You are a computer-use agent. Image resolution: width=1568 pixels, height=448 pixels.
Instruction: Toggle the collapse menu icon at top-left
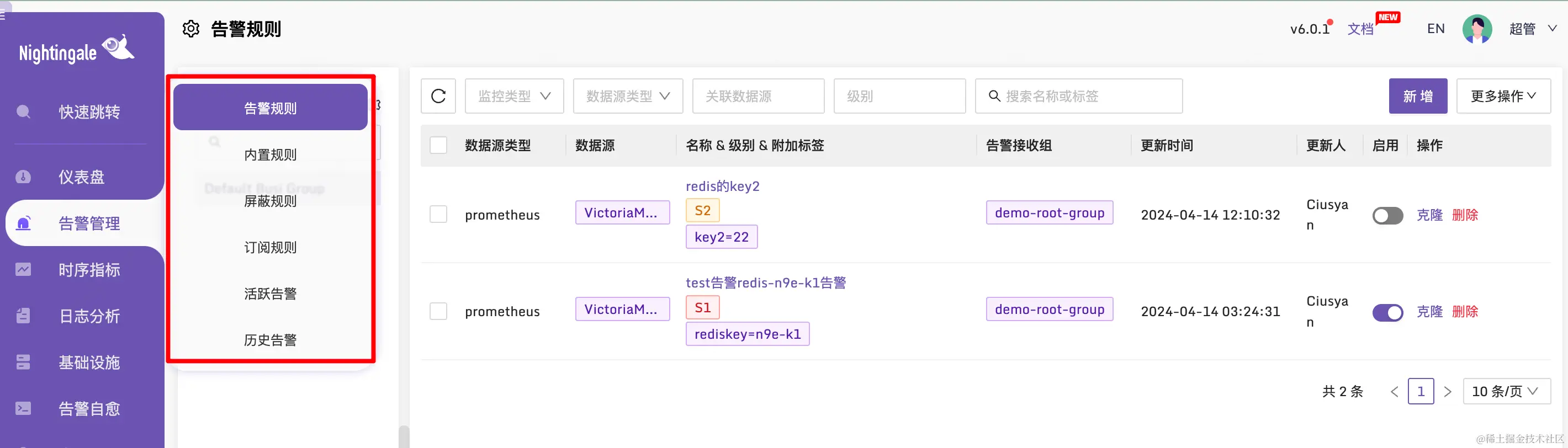pos(3,15)
